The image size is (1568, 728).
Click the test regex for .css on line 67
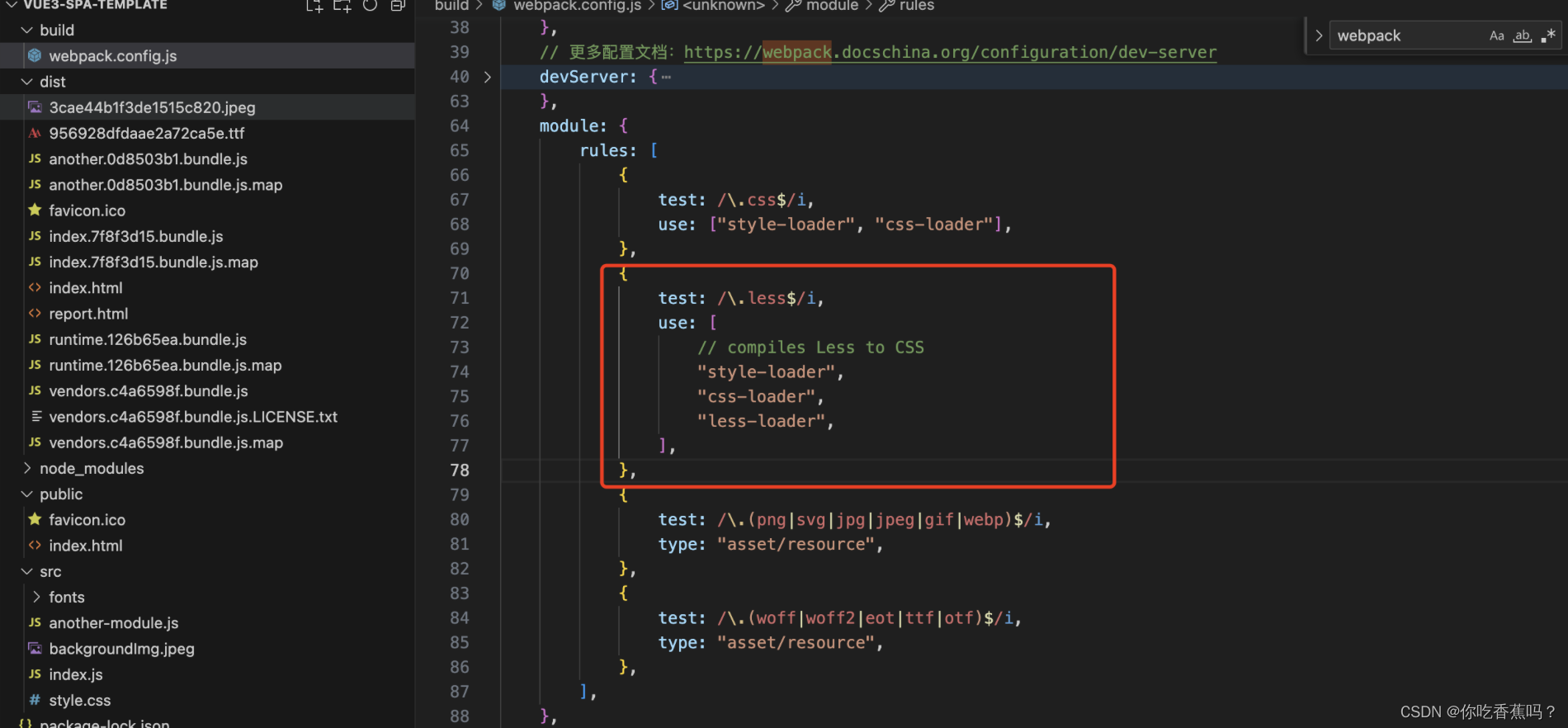click(x=763, y=200)
